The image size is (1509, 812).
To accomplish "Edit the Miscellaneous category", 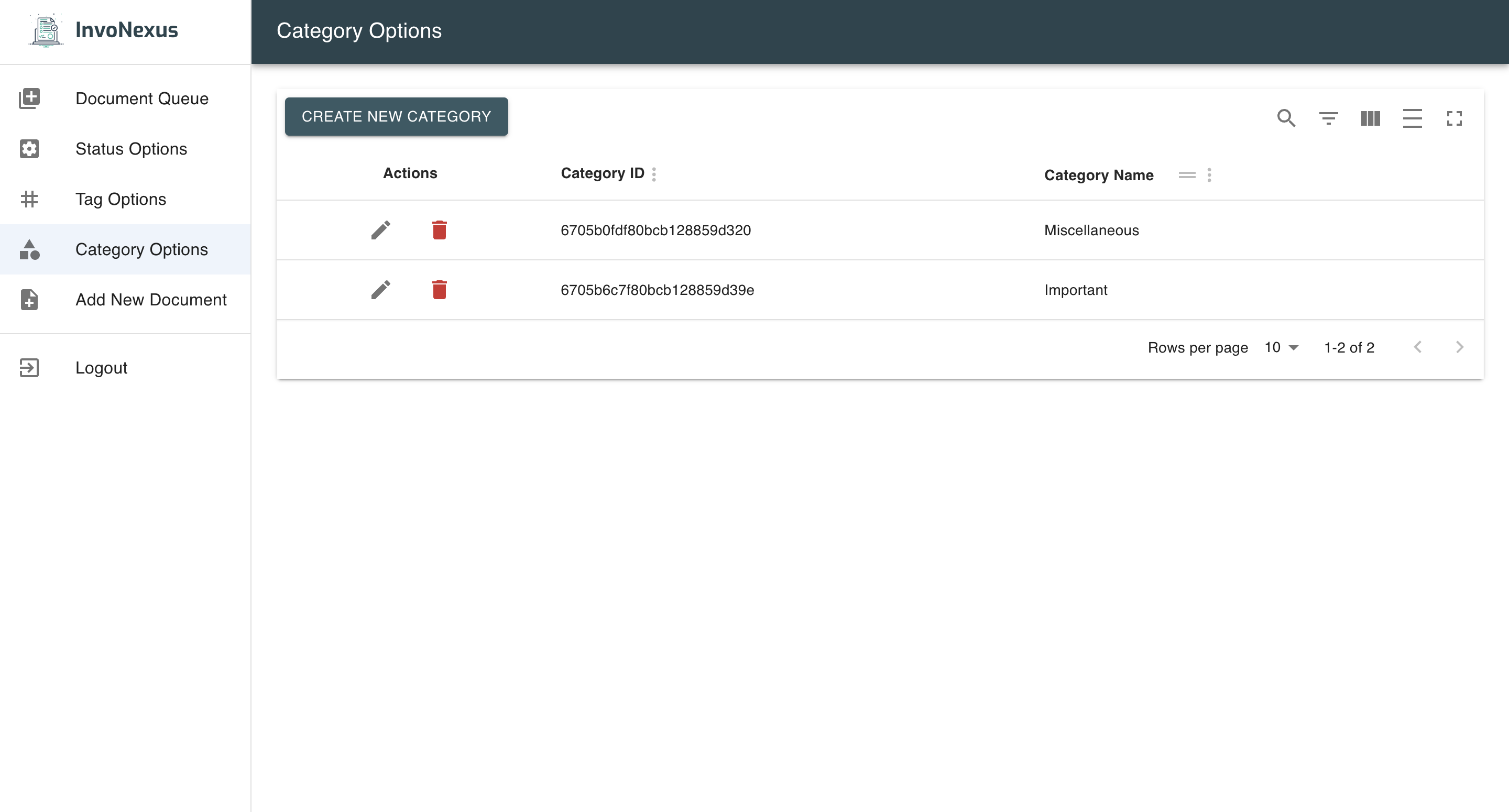I will point(381,231).
